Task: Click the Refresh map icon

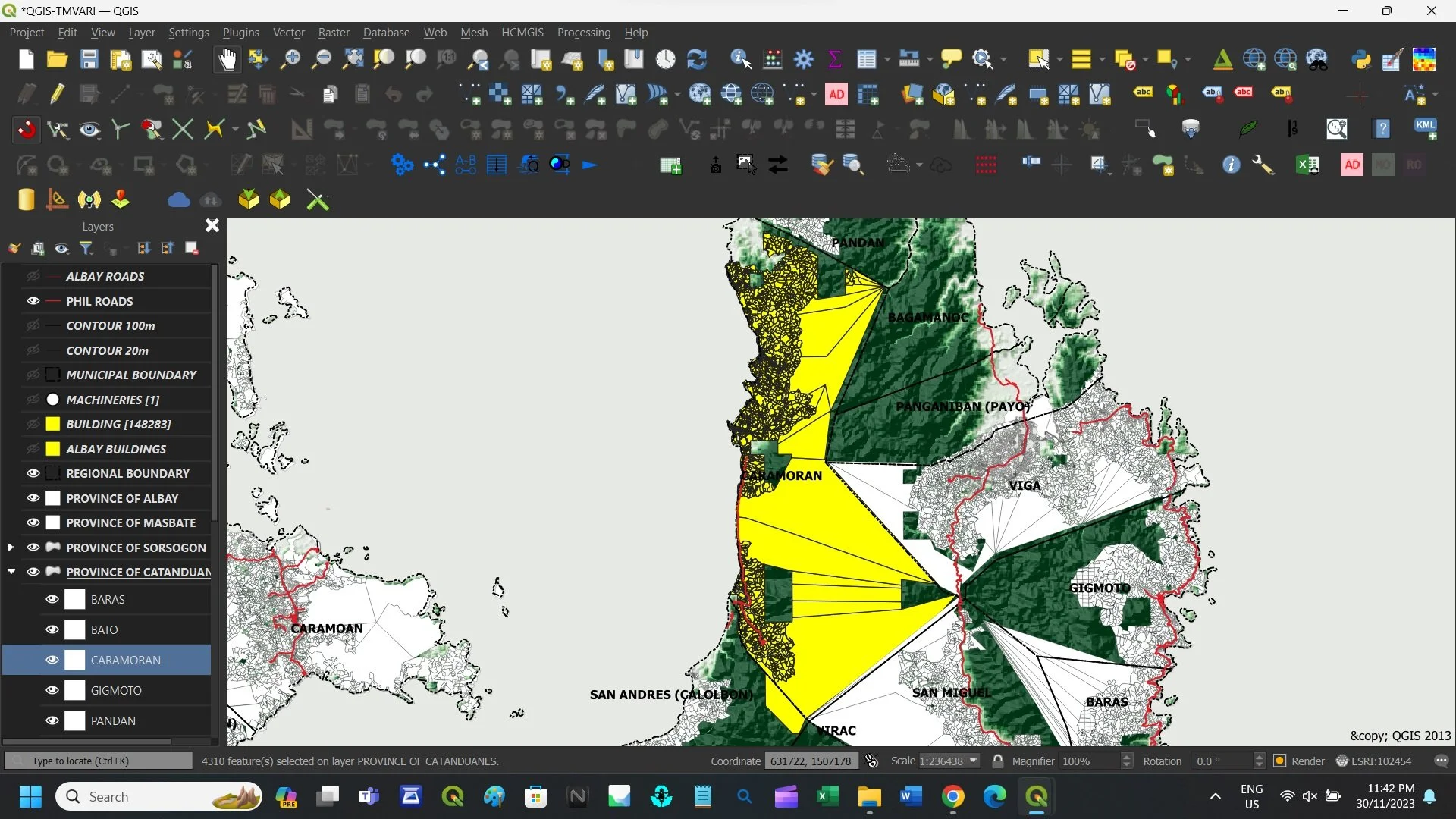Action: [x=696, y=59]
